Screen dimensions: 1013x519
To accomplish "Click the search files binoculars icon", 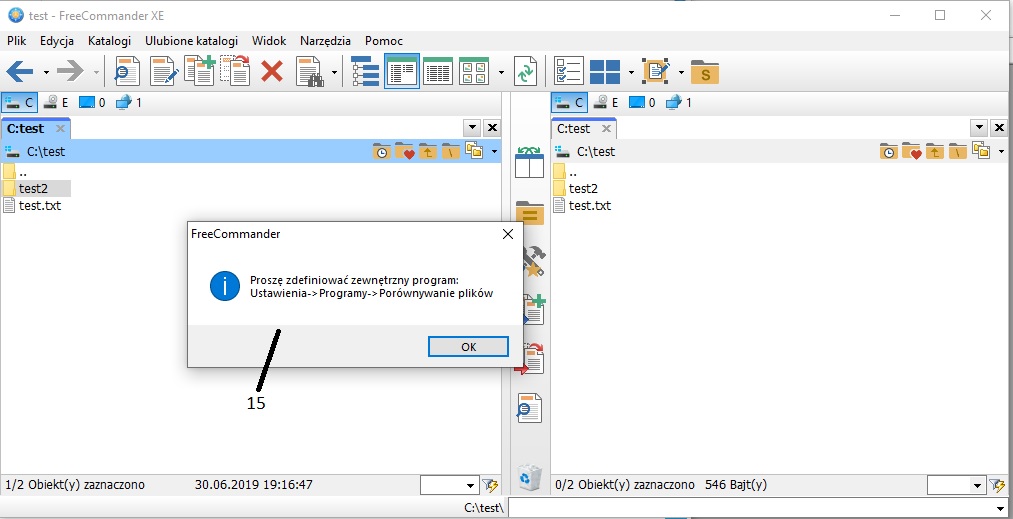I will (310, 71).
